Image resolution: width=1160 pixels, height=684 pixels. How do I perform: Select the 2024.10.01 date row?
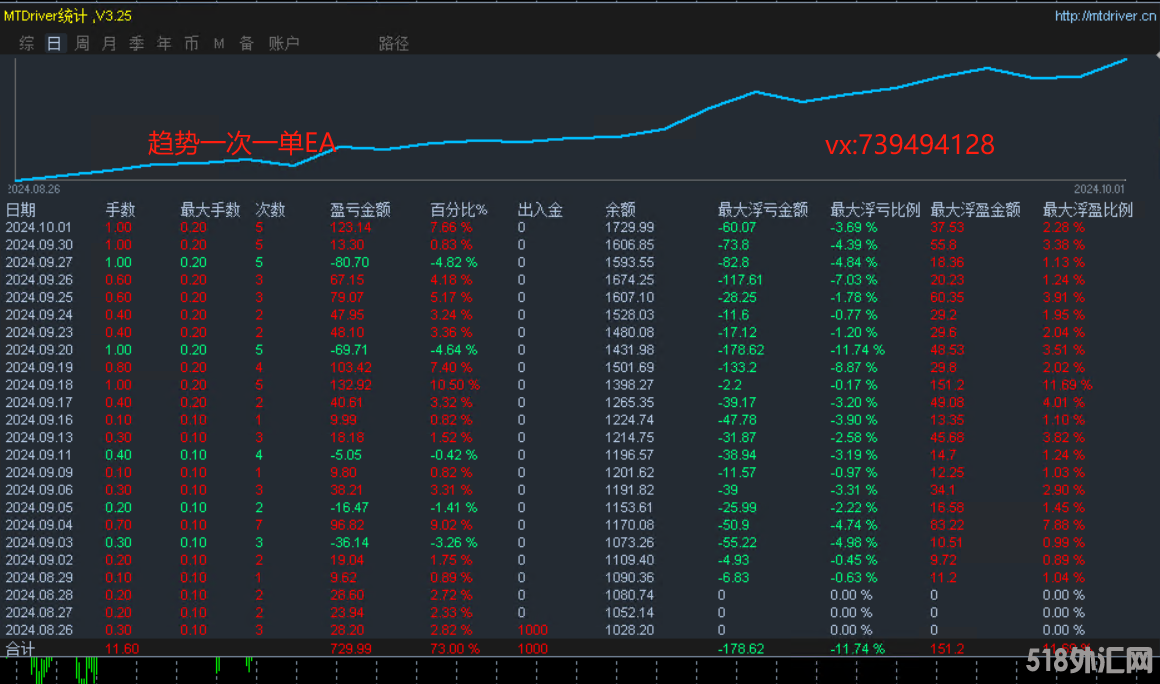coord(39,228)
